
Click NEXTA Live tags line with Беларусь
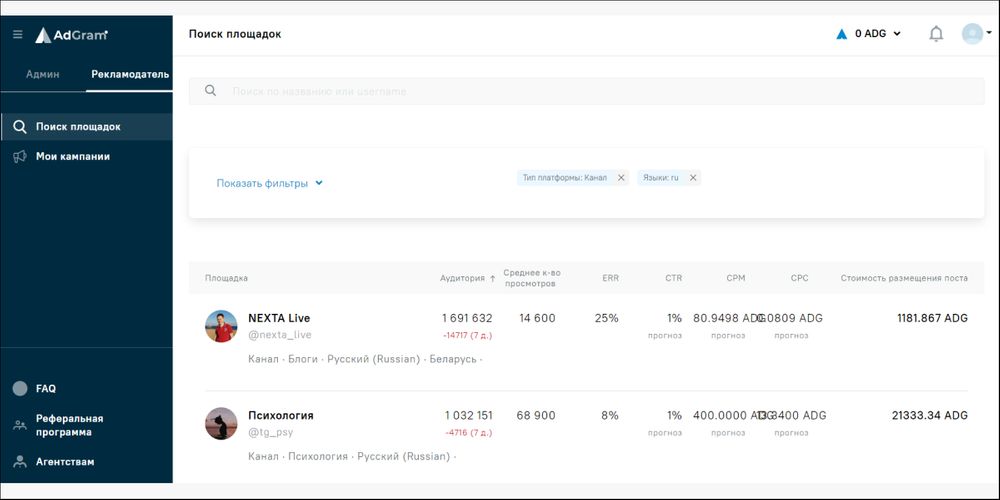[365, 359]
